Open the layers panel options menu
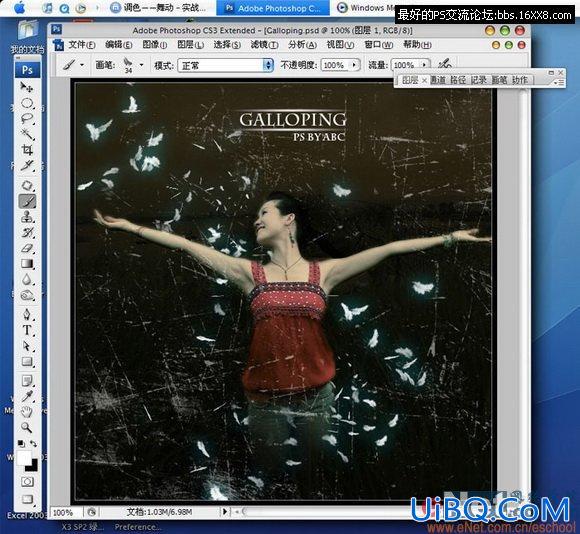This screenshot has height=534, width=580. [560, 82]
